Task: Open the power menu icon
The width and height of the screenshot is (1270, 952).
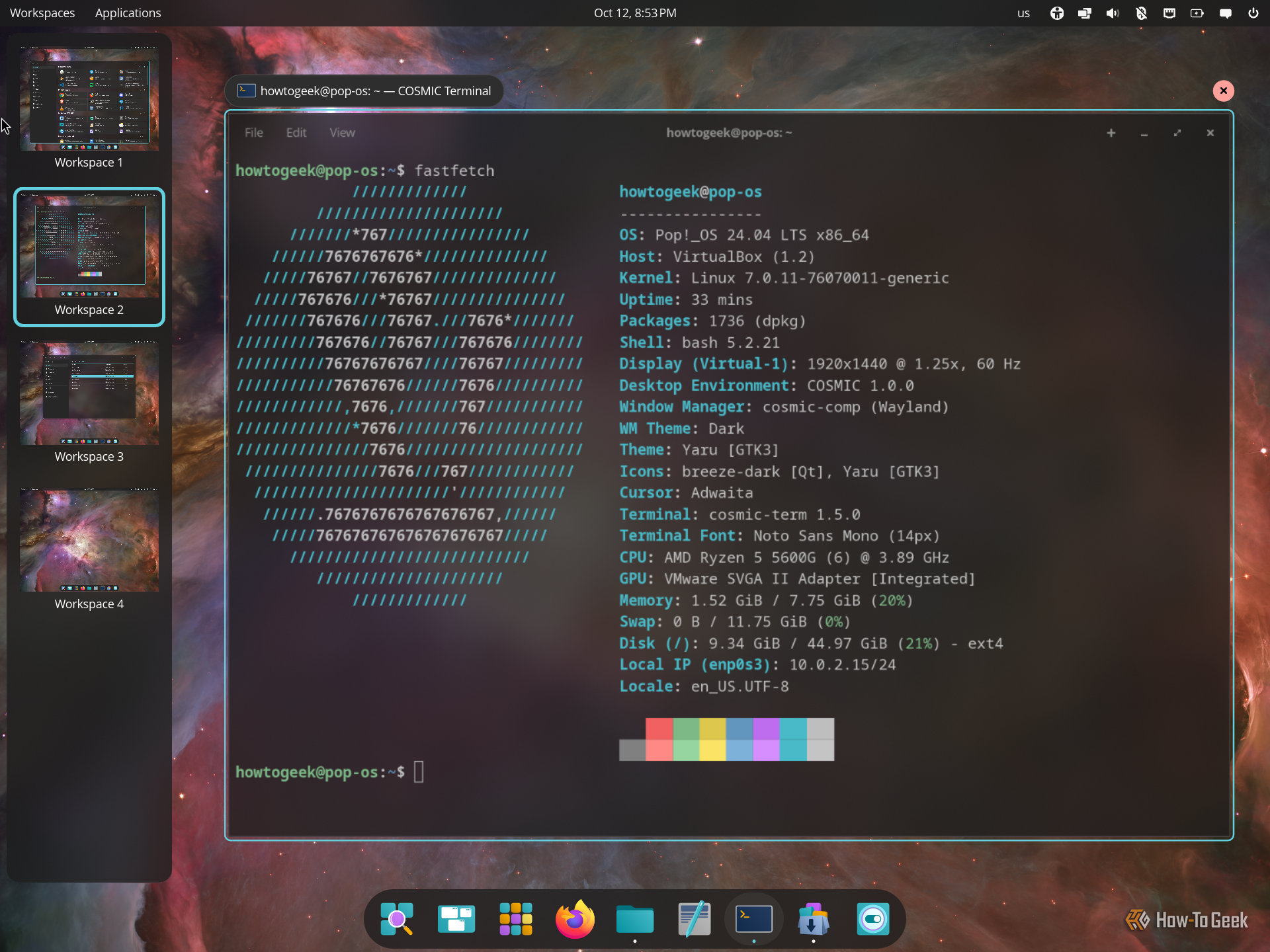Action: coord(1253,13)
